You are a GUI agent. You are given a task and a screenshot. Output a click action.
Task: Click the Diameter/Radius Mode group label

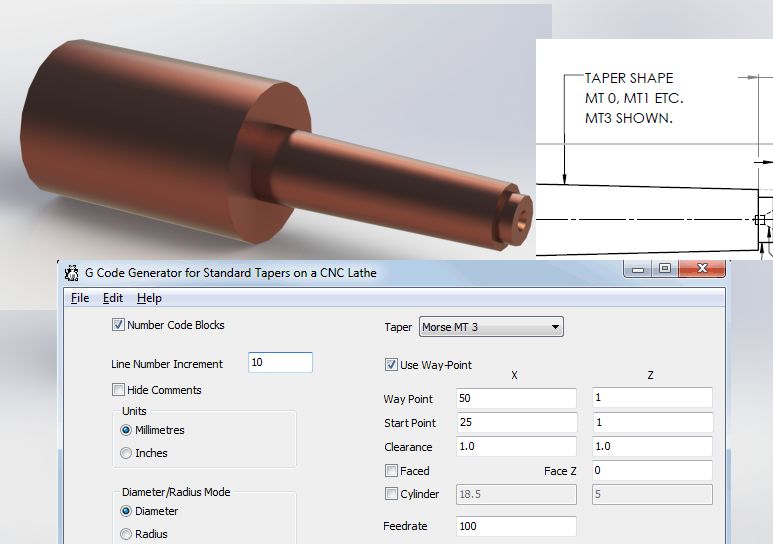coord(176,492)
